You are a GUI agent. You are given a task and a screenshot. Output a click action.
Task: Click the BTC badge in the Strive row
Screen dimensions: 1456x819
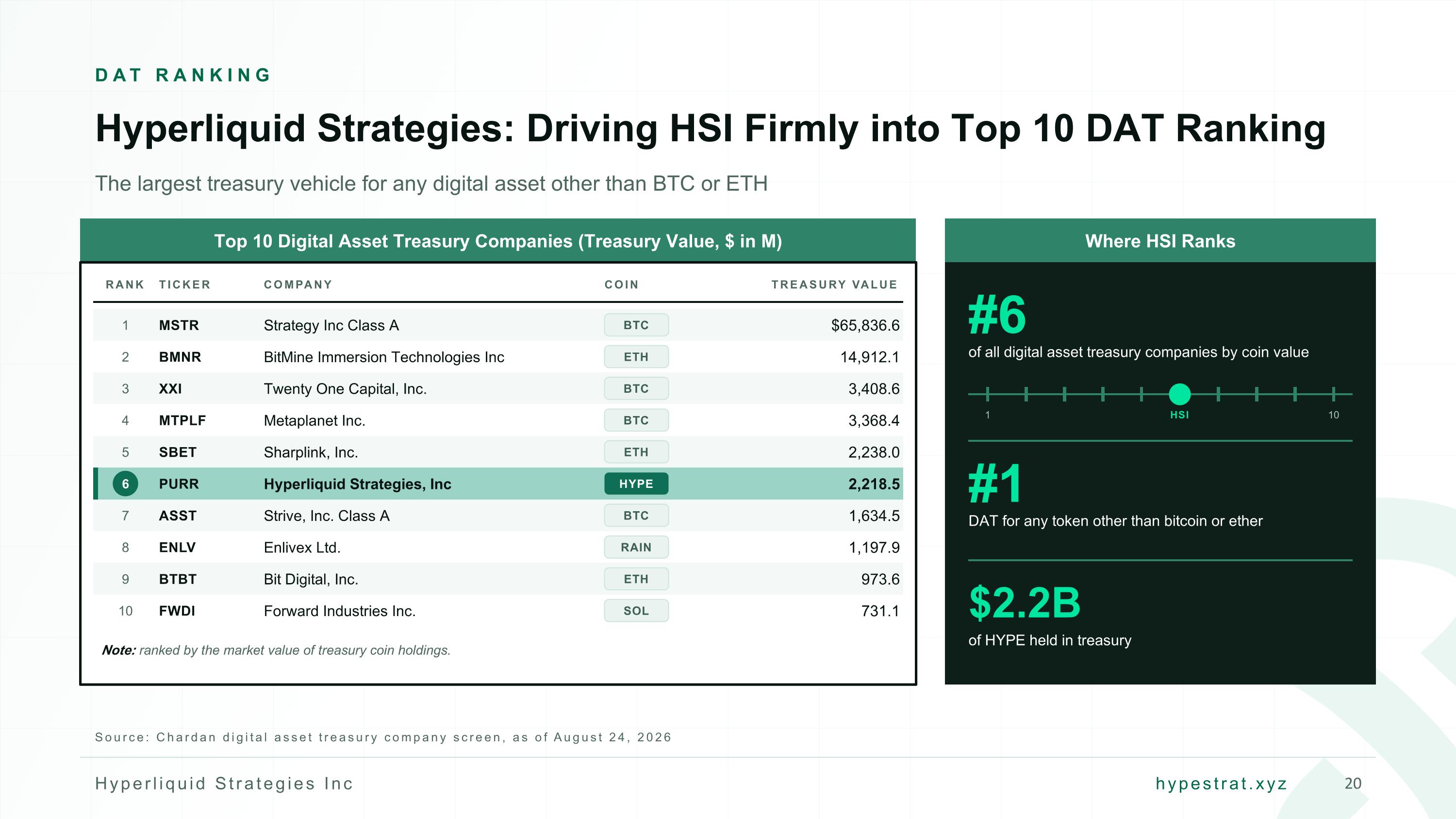pos(636,516)
